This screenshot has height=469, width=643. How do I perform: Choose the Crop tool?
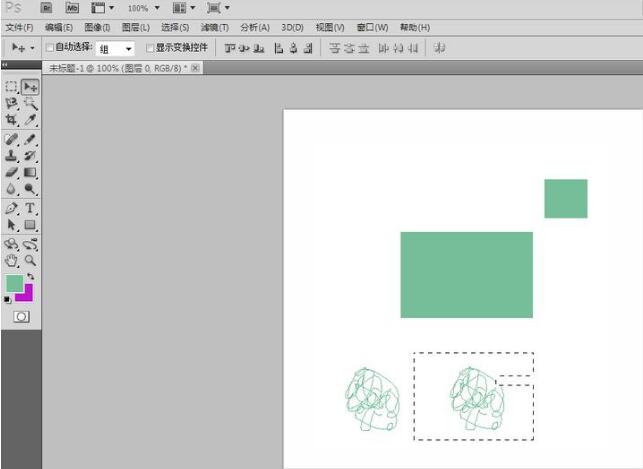coord(12,119)
